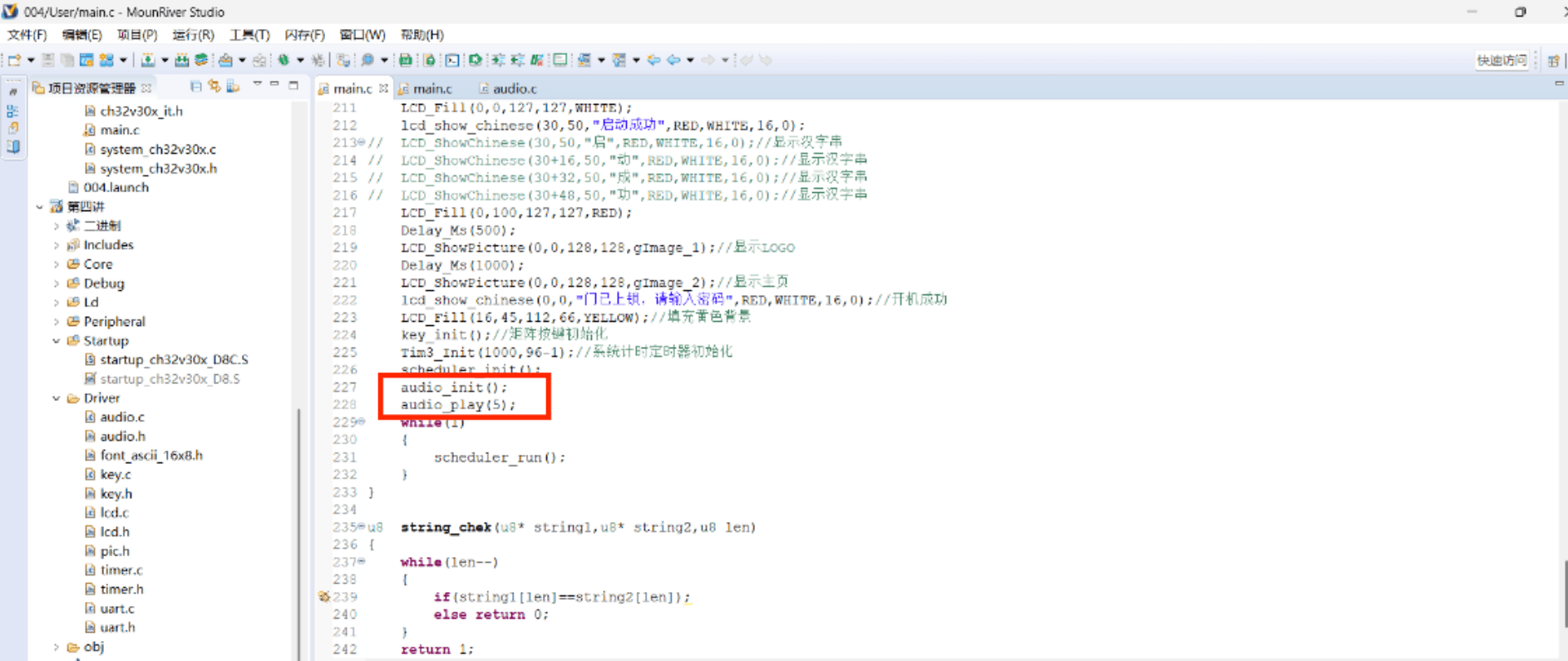The width and height of the screenshot is (1568, 661).
Task: Open the project explorer view menu dropdown
Action: 257,86
